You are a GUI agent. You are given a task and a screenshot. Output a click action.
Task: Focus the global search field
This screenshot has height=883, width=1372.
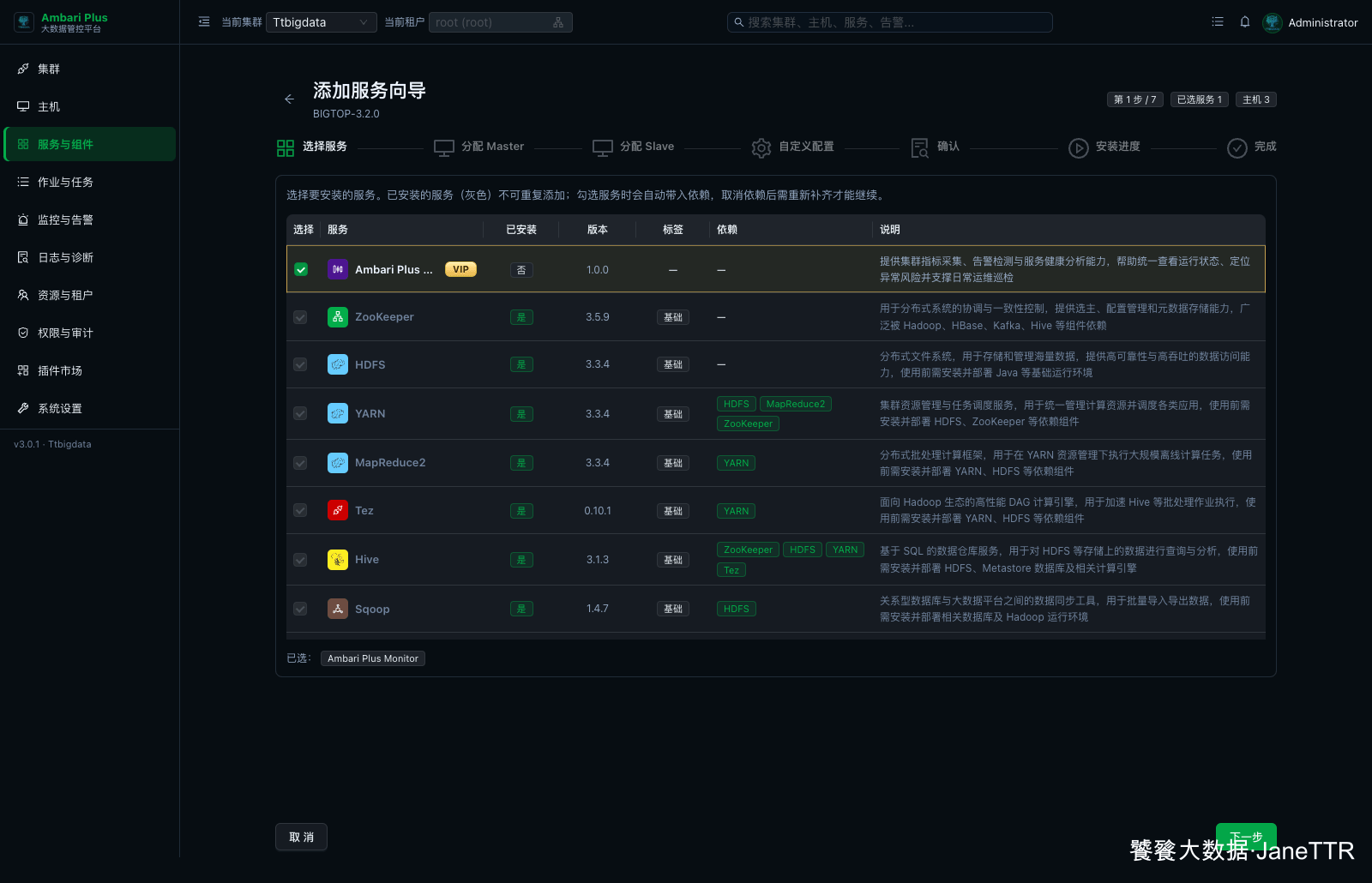[890, 22]
